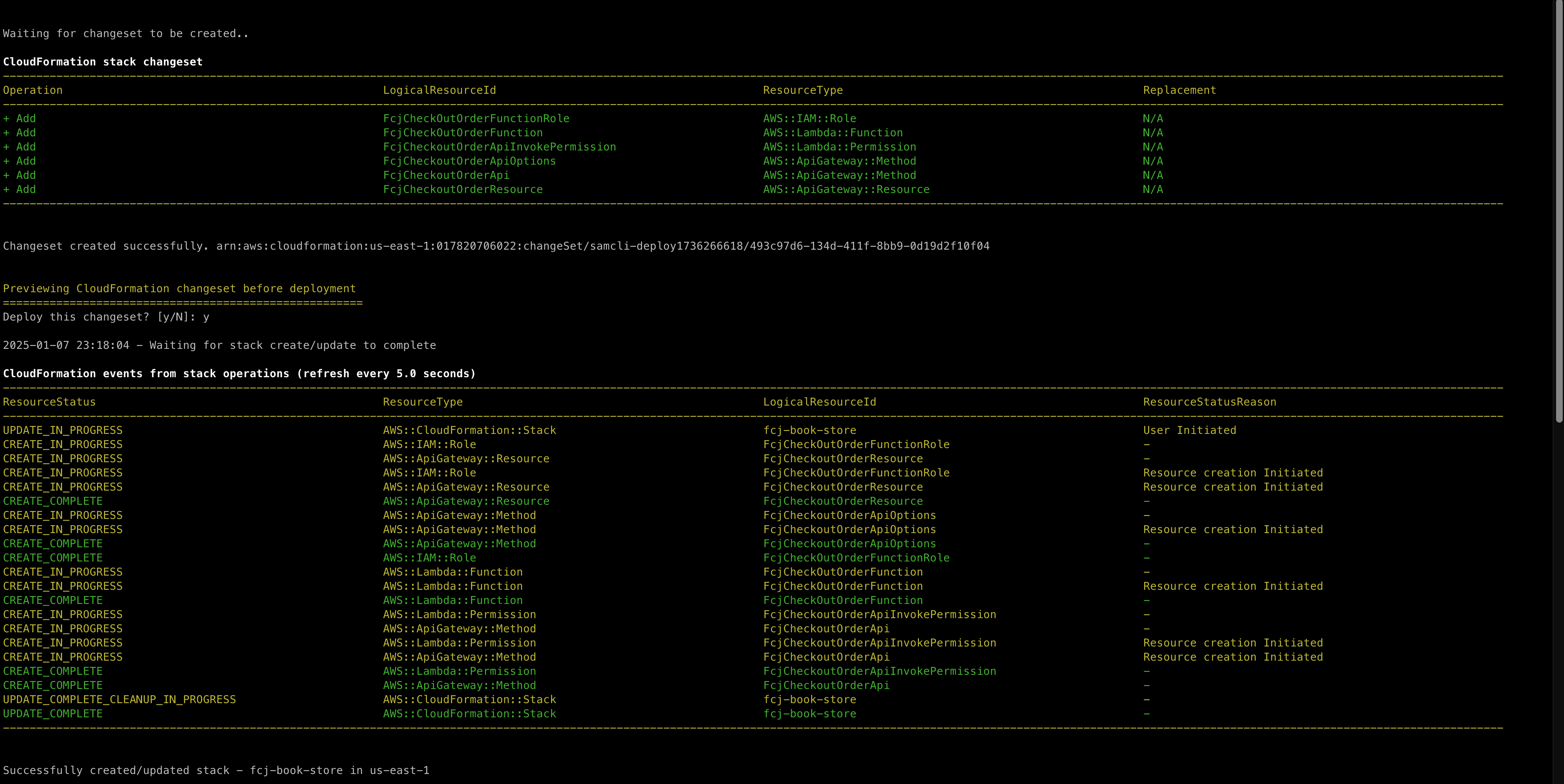
Task: Click the final green UPDATE_COMPLETE status
Action: (x=53, y=714)
